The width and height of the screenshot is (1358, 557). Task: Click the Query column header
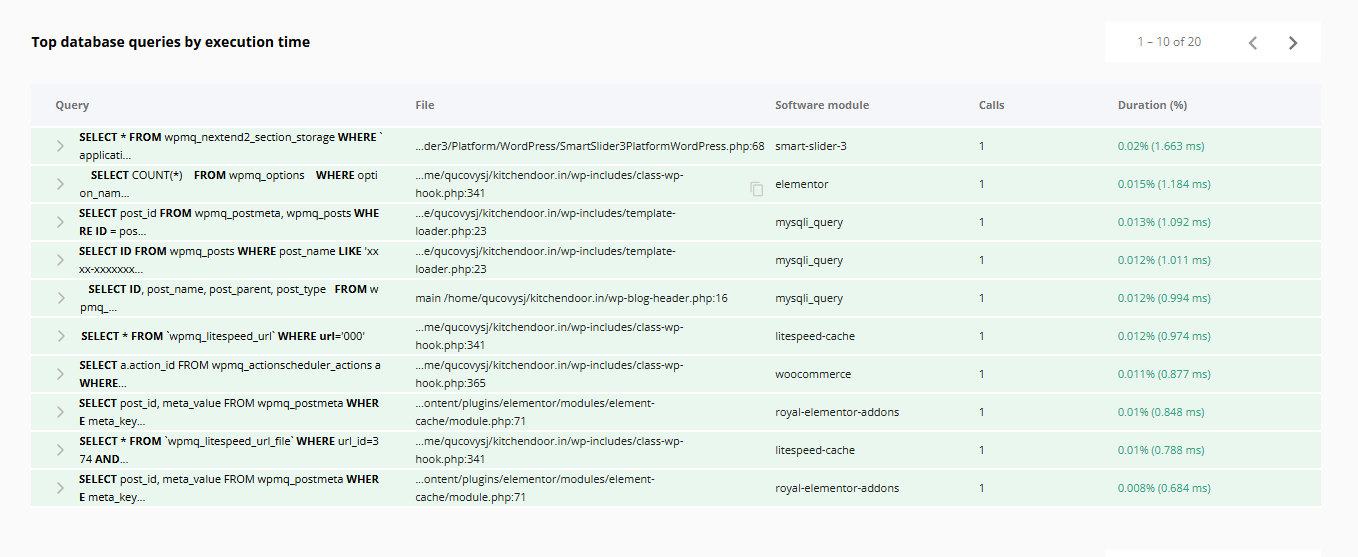tap(72, 105)
